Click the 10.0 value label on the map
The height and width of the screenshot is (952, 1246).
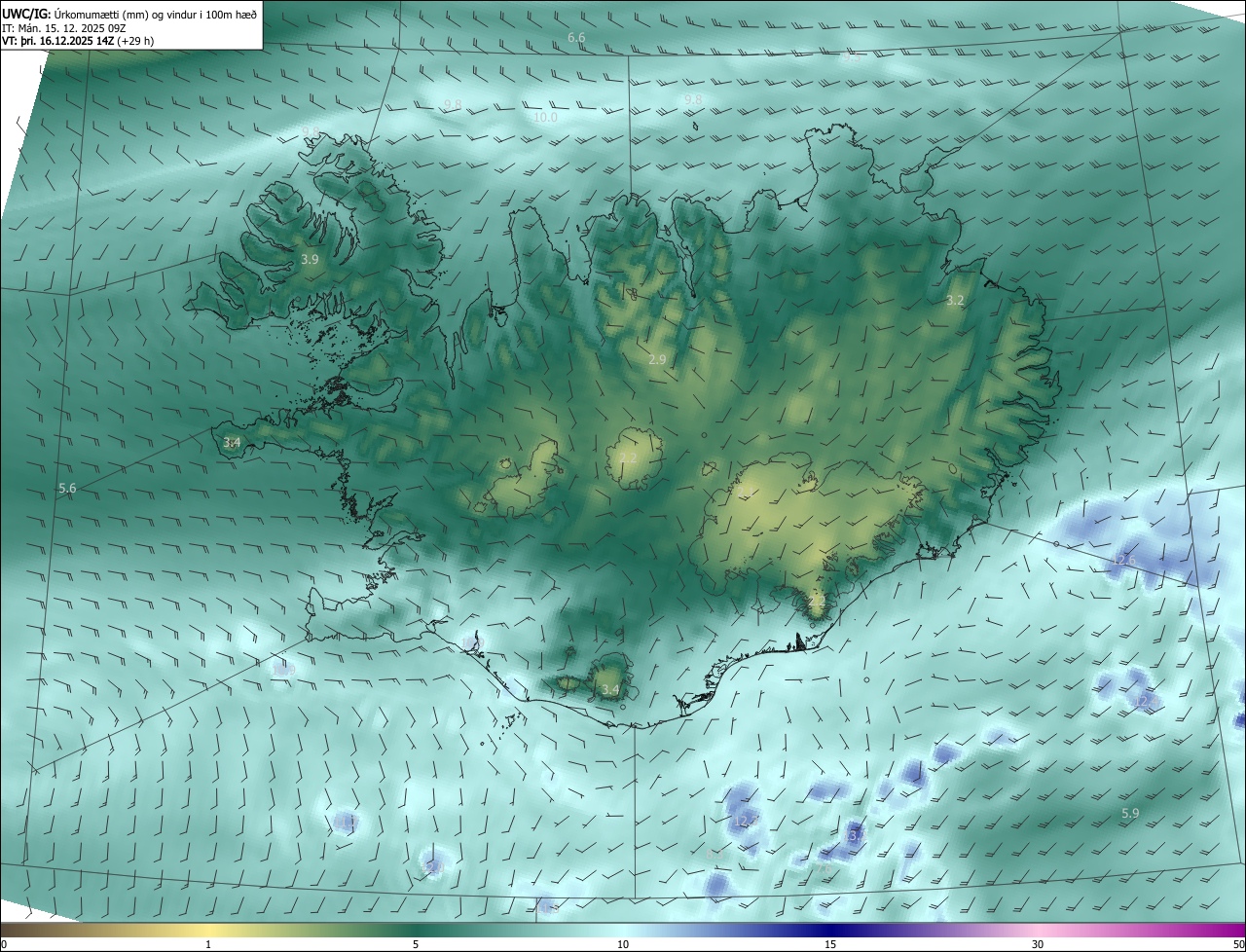[x=546, y=118]
